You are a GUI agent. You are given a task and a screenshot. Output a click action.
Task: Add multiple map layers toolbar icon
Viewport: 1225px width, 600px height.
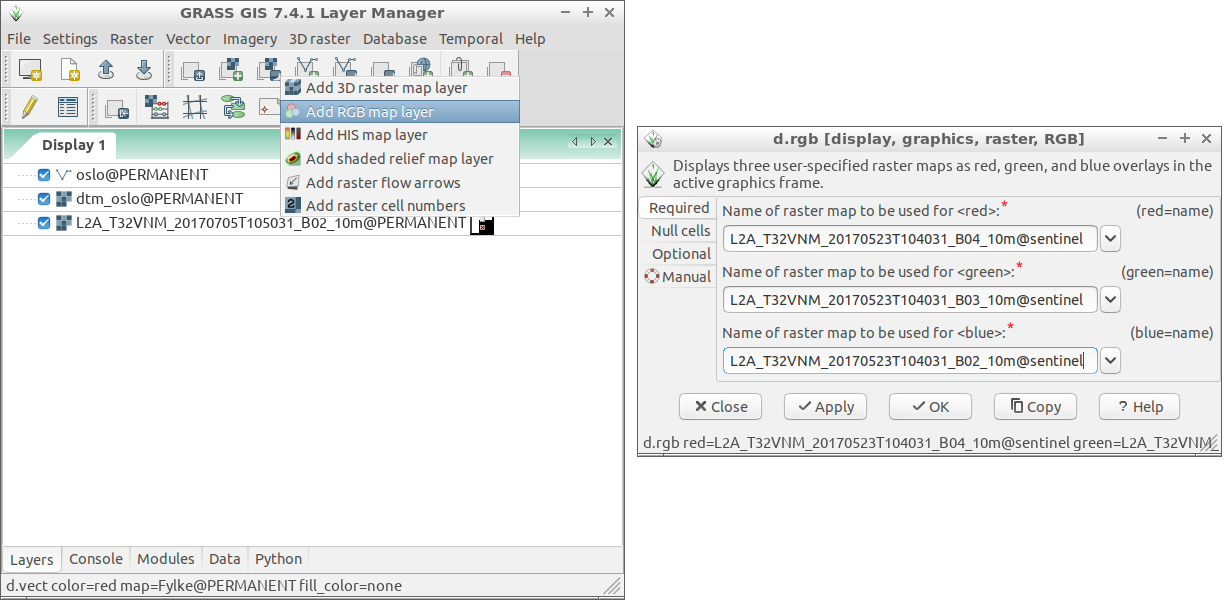pyautogui.click(x=193, y=70)
